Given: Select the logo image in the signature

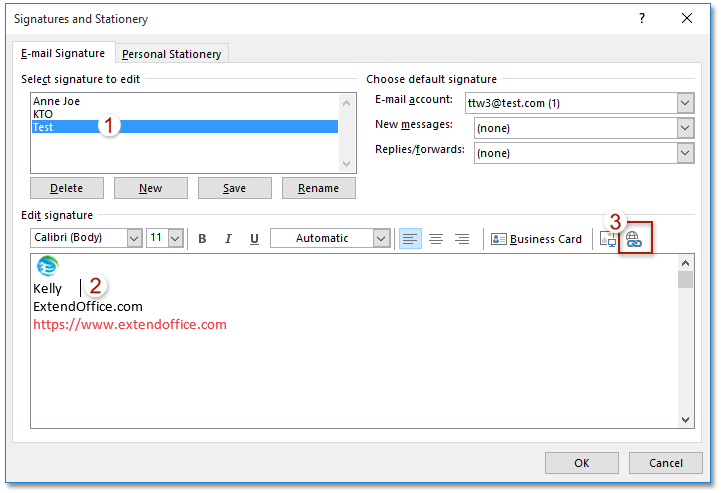Looking at the screenshot, I should coord(48,266).
